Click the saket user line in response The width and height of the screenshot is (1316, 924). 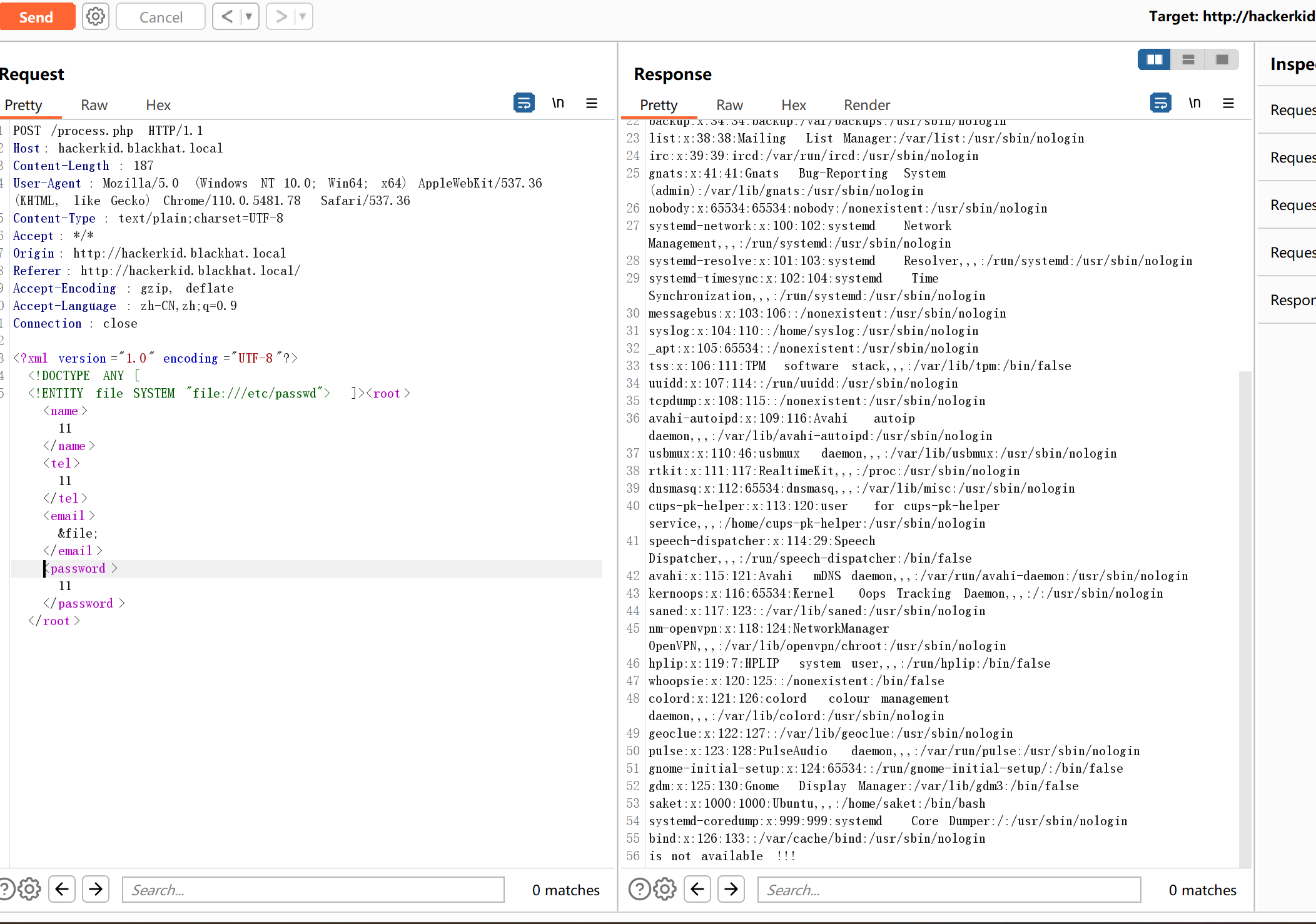pyautogui.click(x=816, y=803)
